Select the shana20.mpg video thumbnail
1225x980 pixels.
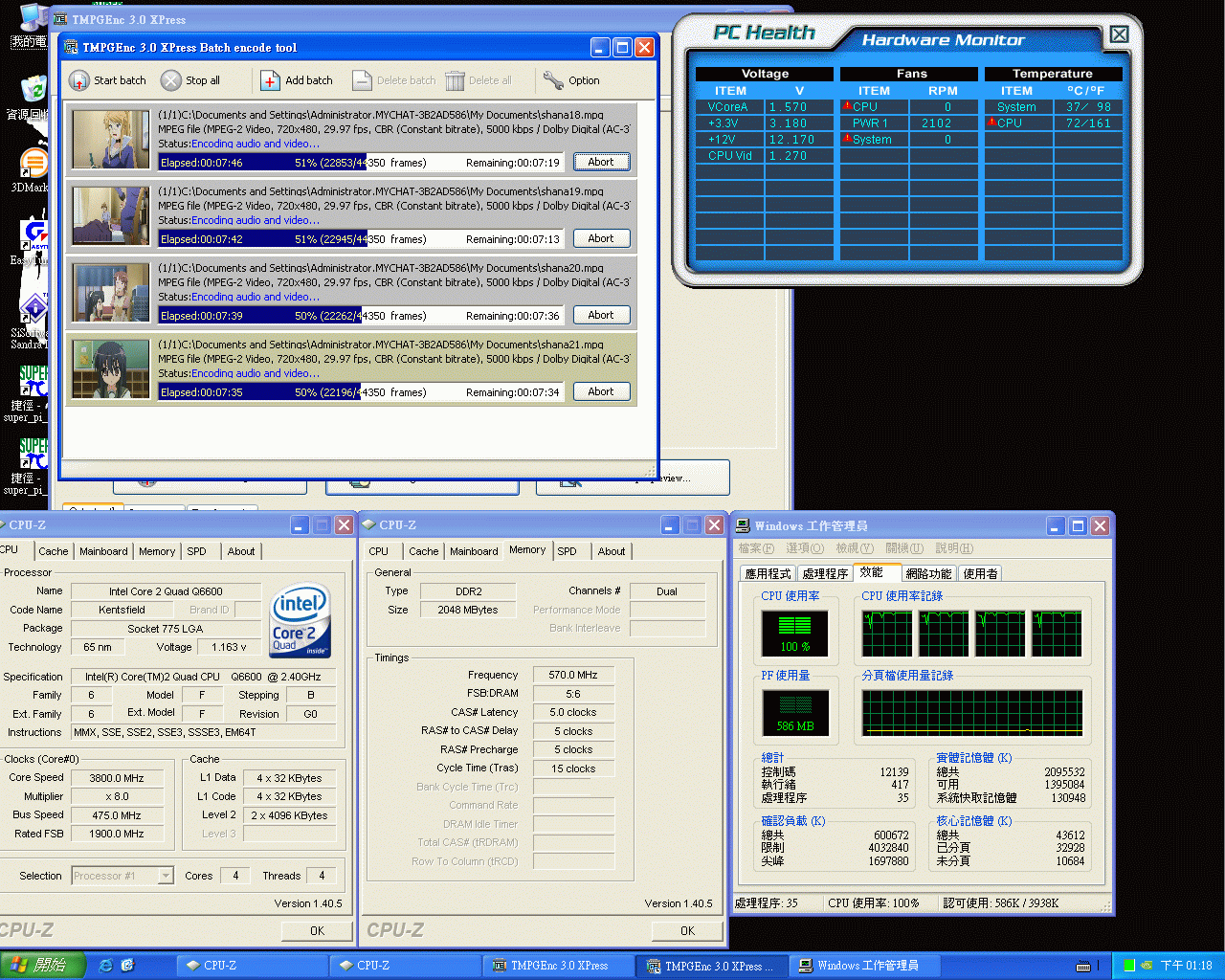(x=111, y=293)
